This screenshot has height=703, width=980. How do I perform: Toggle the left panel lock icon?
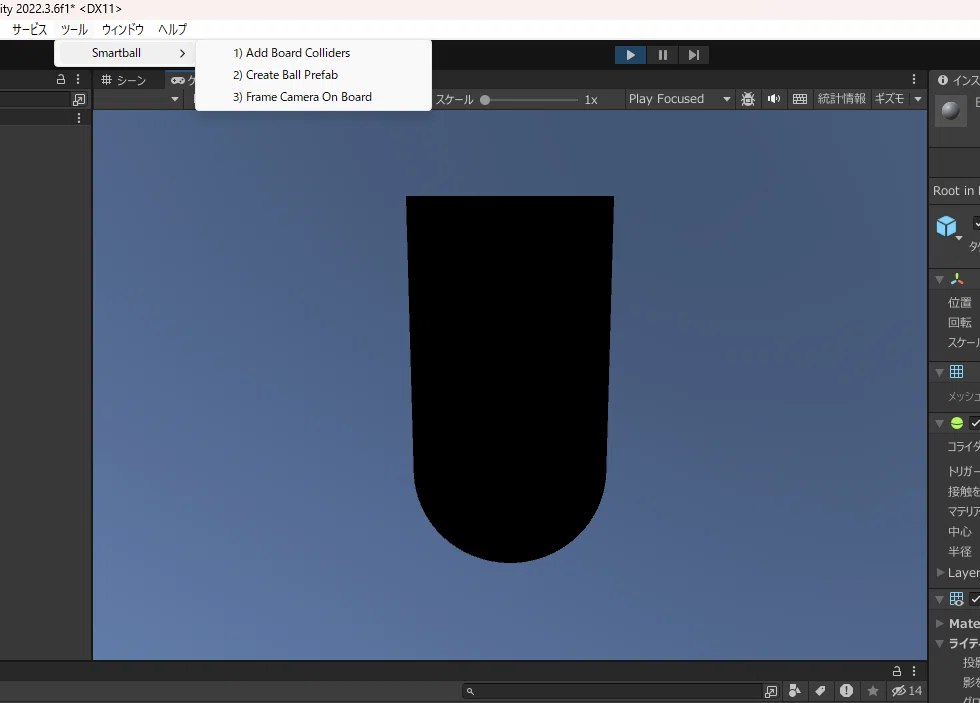pos(61,79)
